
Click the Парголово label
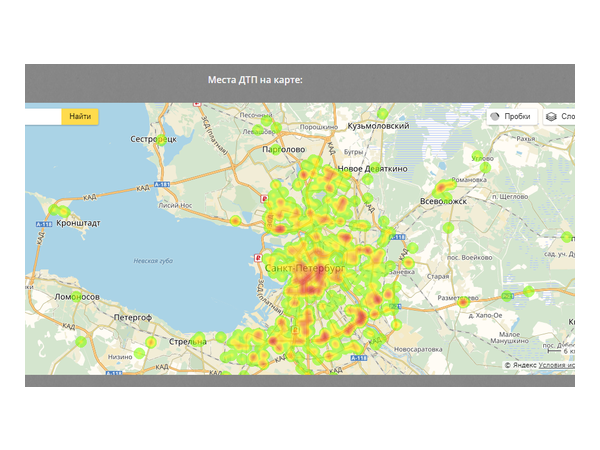(284, 149)
